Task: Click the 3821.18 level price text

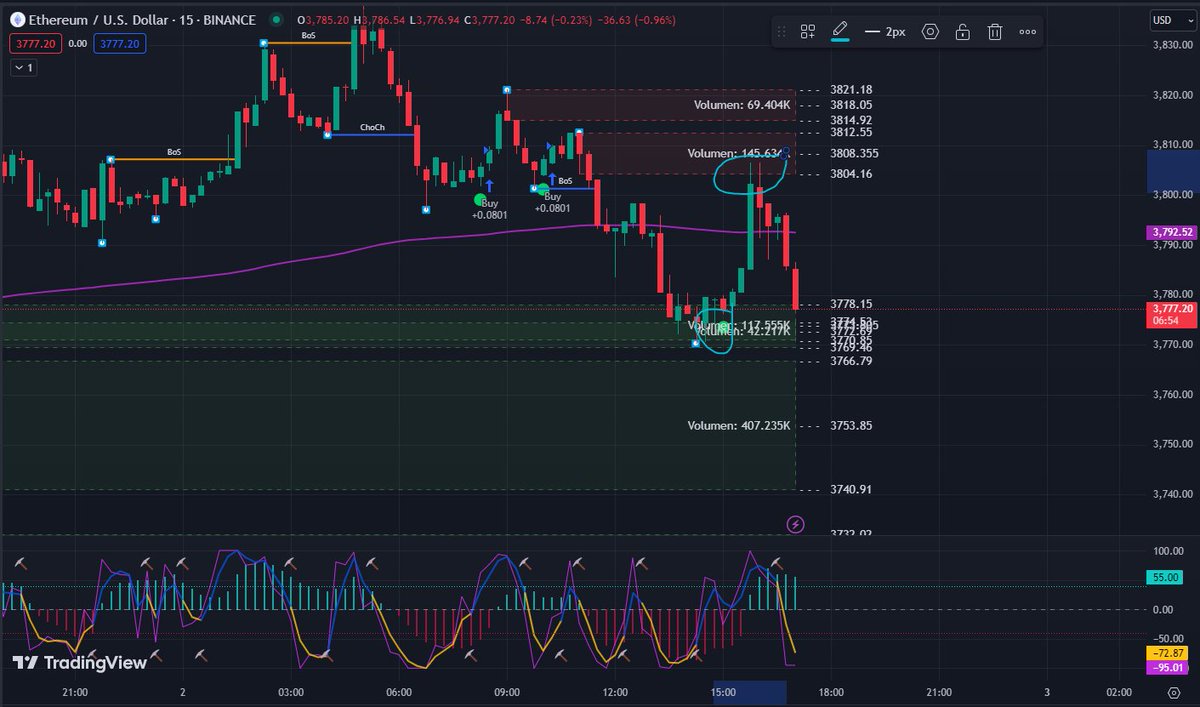Action: 851,89
